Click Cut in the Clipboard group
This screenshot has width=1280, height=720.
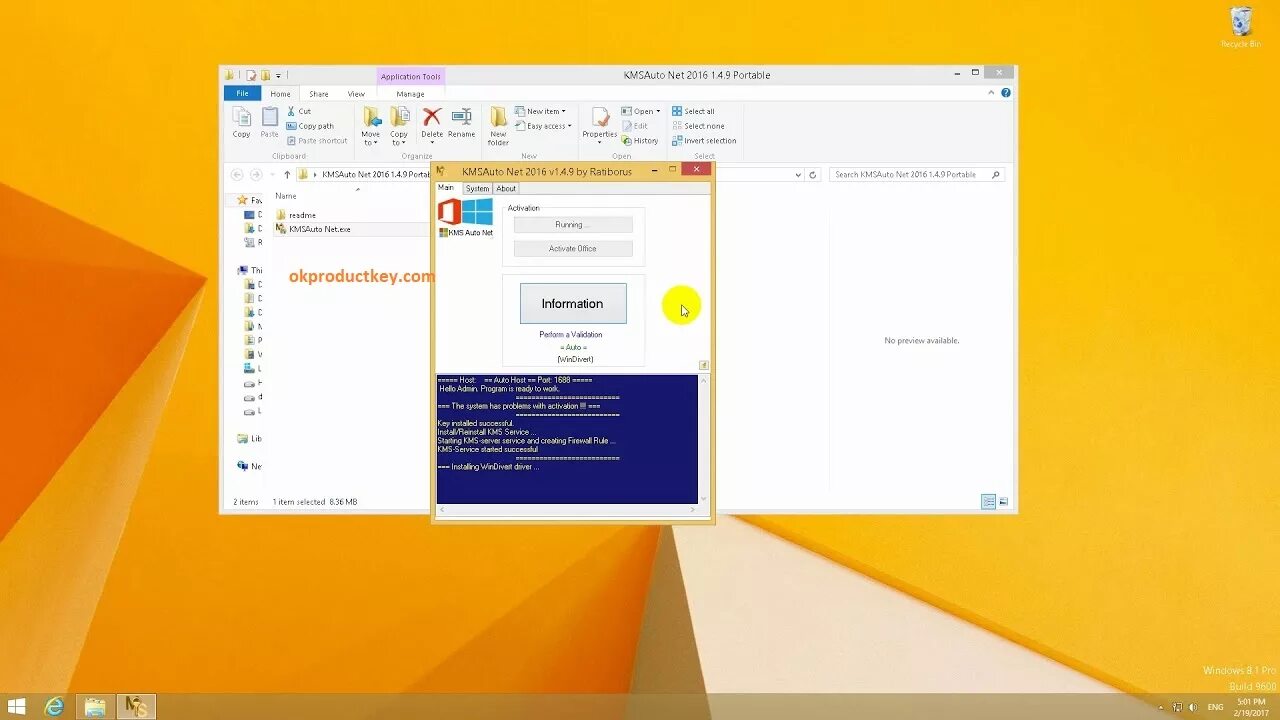point(299,111)
